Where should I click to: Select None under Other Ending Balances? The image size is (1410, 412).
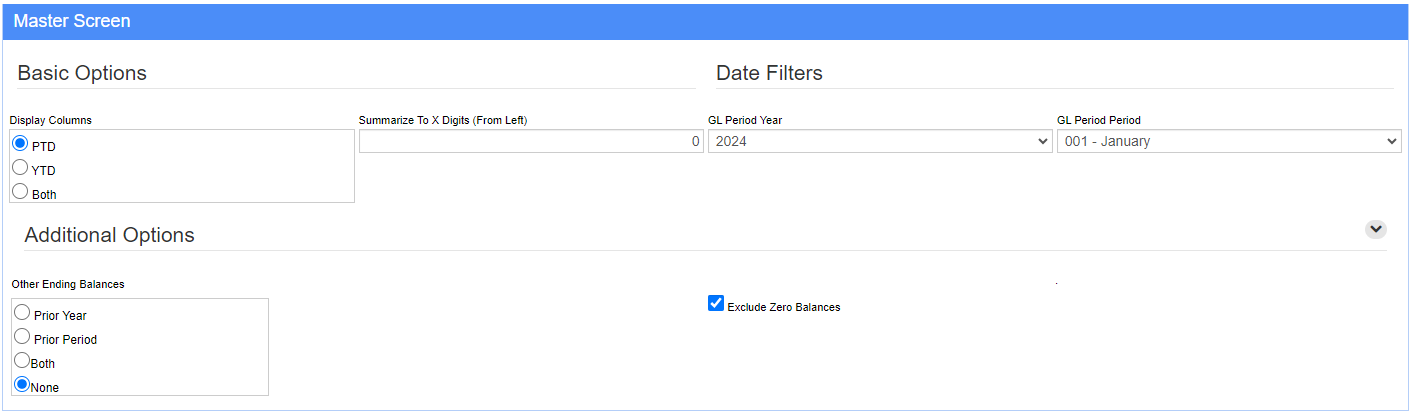point(22,385)
